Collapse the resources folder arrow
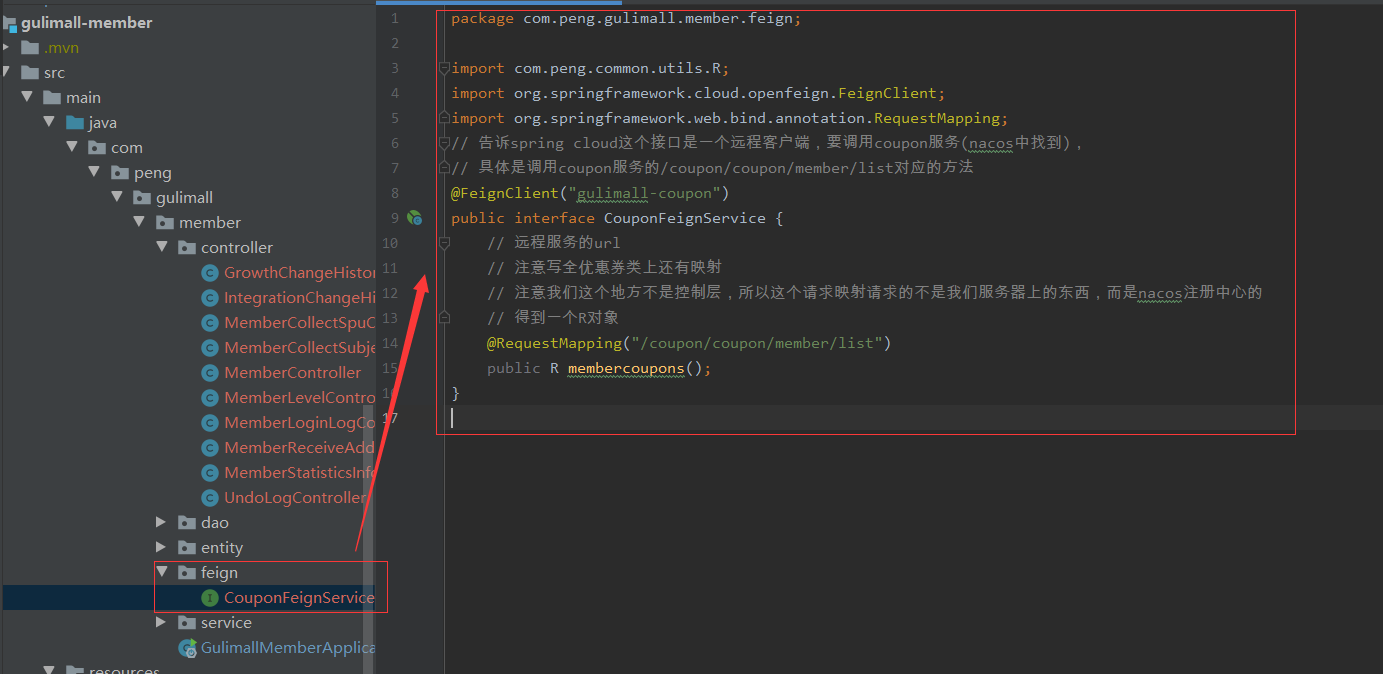Viewport: 1383px width, 674px height. (x=49, y=670)
